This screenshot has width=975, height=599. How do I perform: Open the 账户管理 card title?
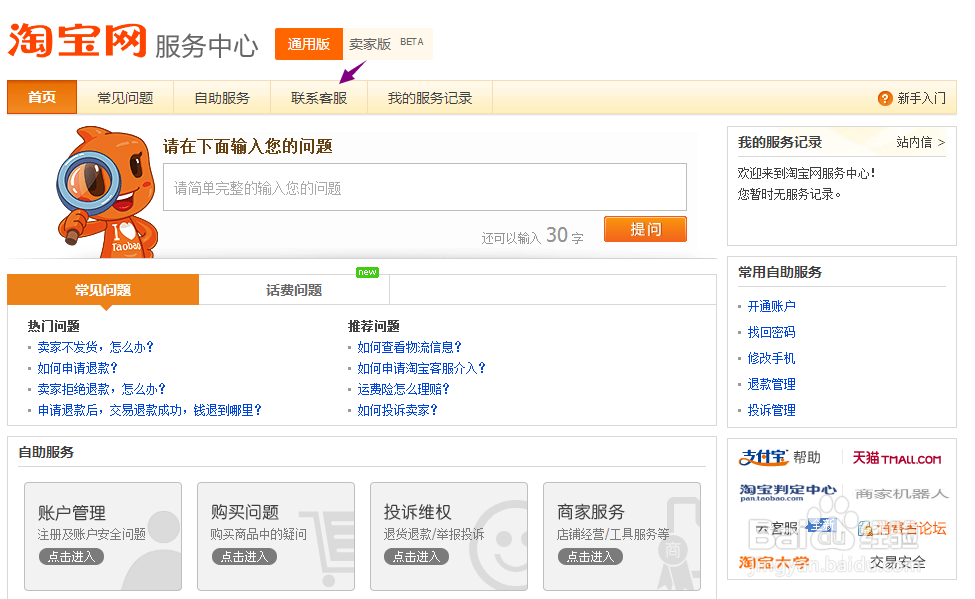(x=72, y=513)
